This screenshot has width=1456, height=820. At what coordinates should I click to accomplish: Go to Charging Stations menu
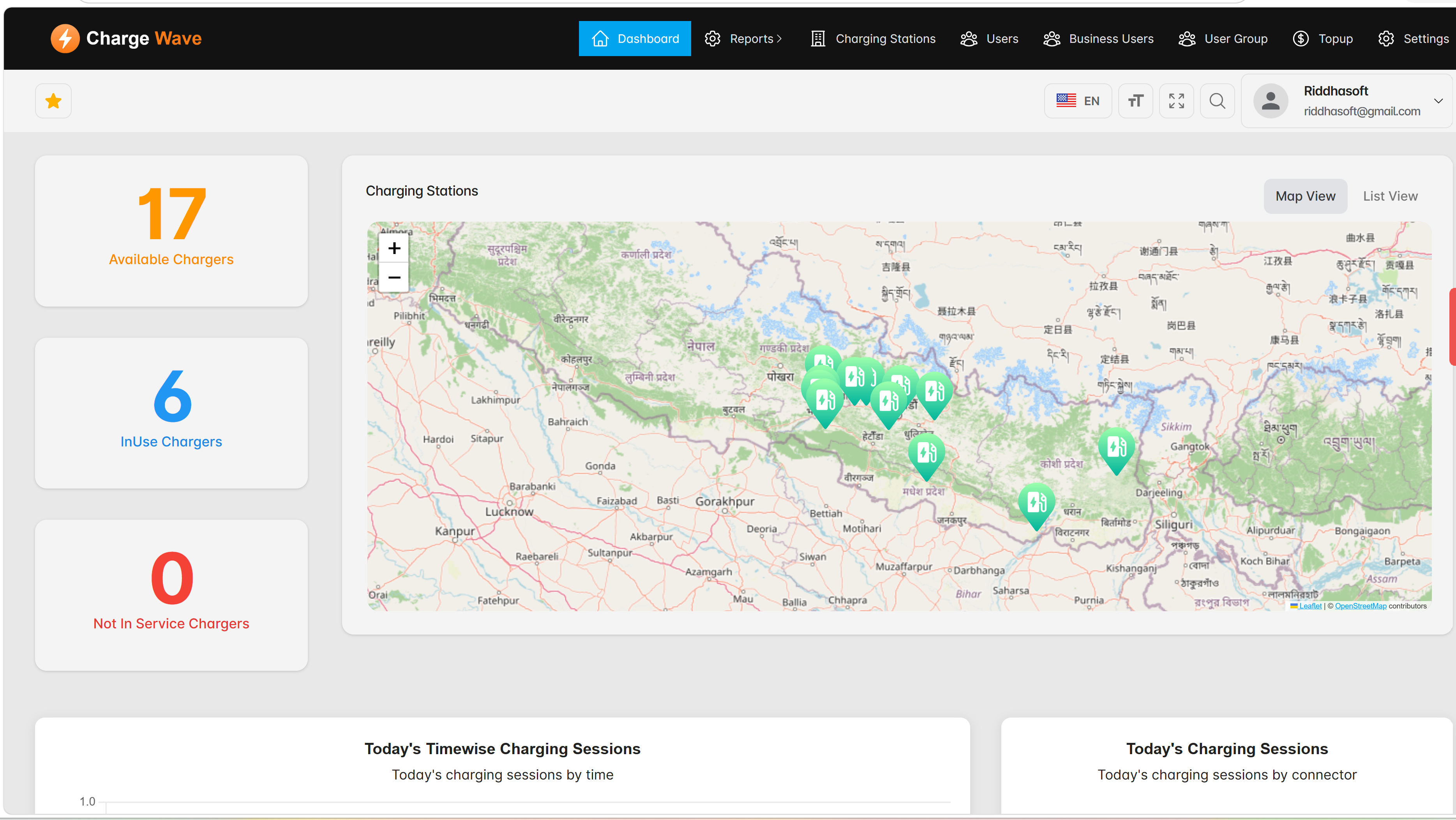tap(873, 39)
